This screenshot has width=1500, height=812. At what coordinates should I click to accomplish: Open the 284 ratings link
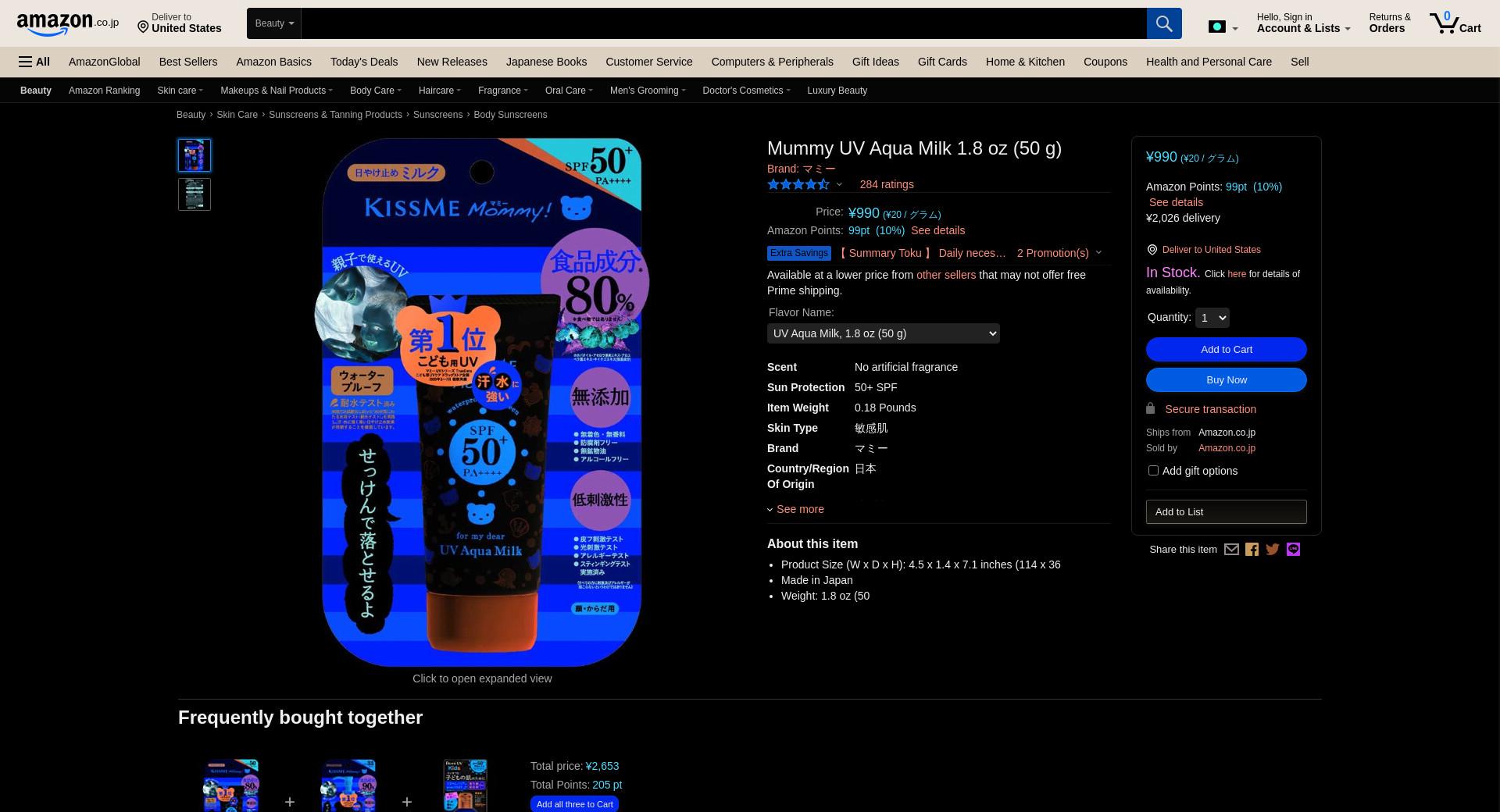coord(886,184)
